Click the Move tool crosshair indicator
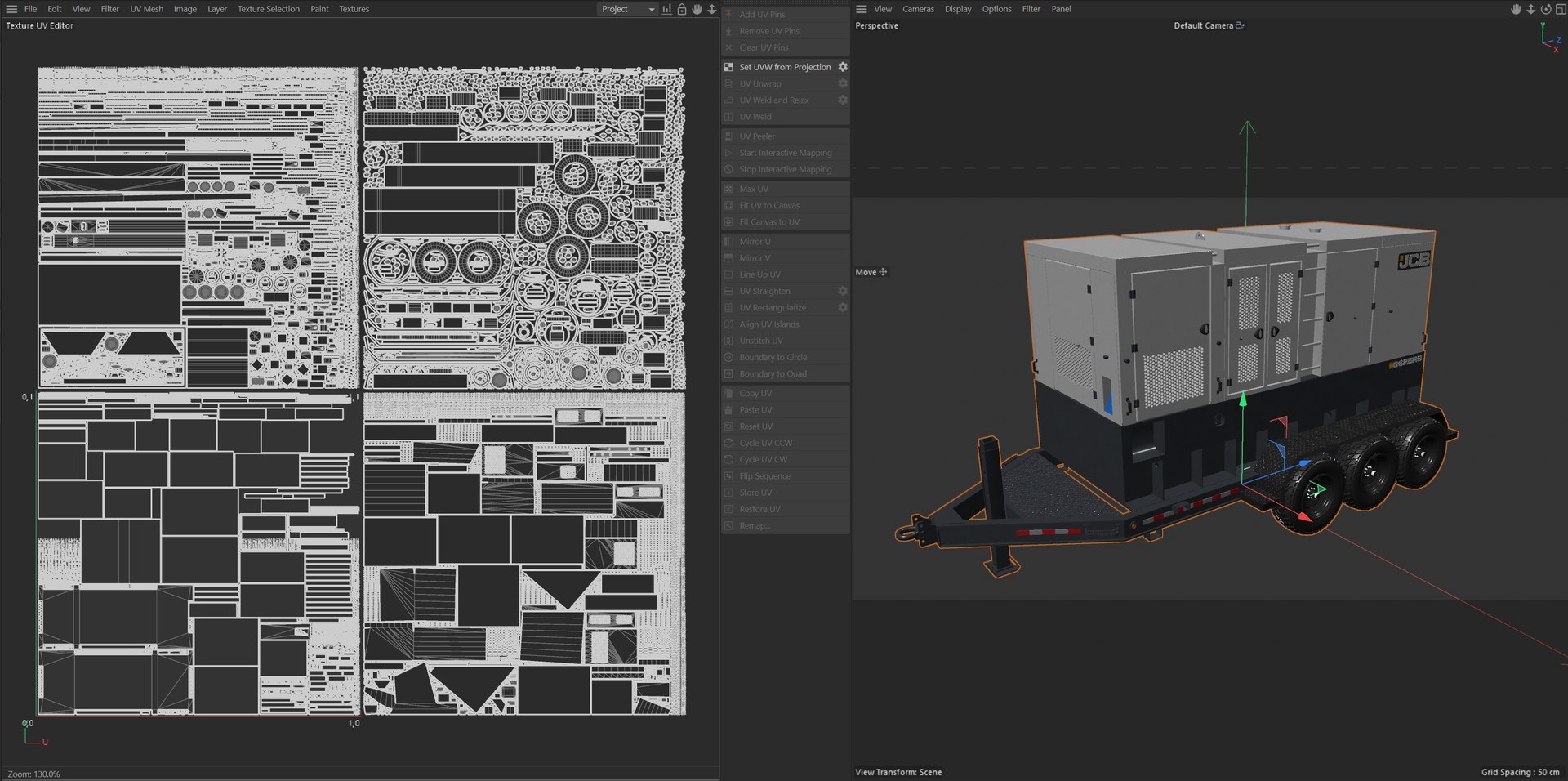 [x=883, y=272]
